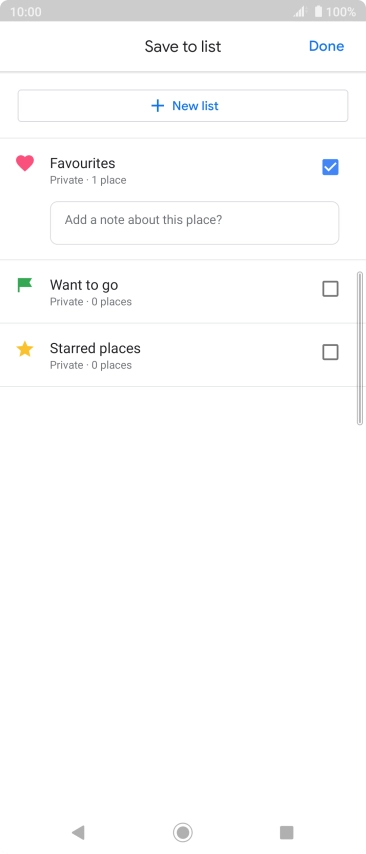The image size is (366, 854).
Task: Tap the Save to list header title
Action: point(183,46)
